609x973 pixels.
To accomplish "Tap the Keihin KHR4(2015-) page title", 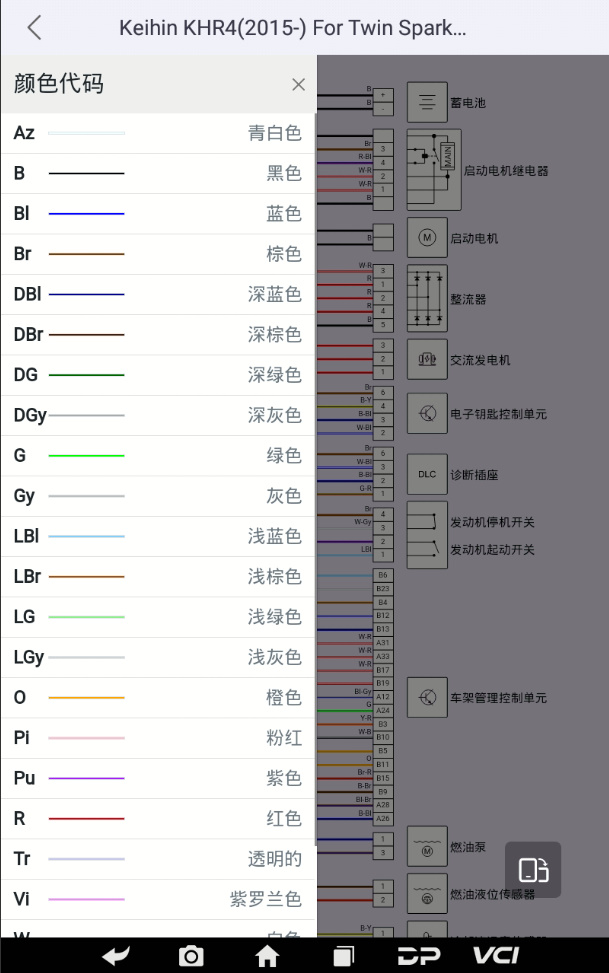I will (292, 28).
